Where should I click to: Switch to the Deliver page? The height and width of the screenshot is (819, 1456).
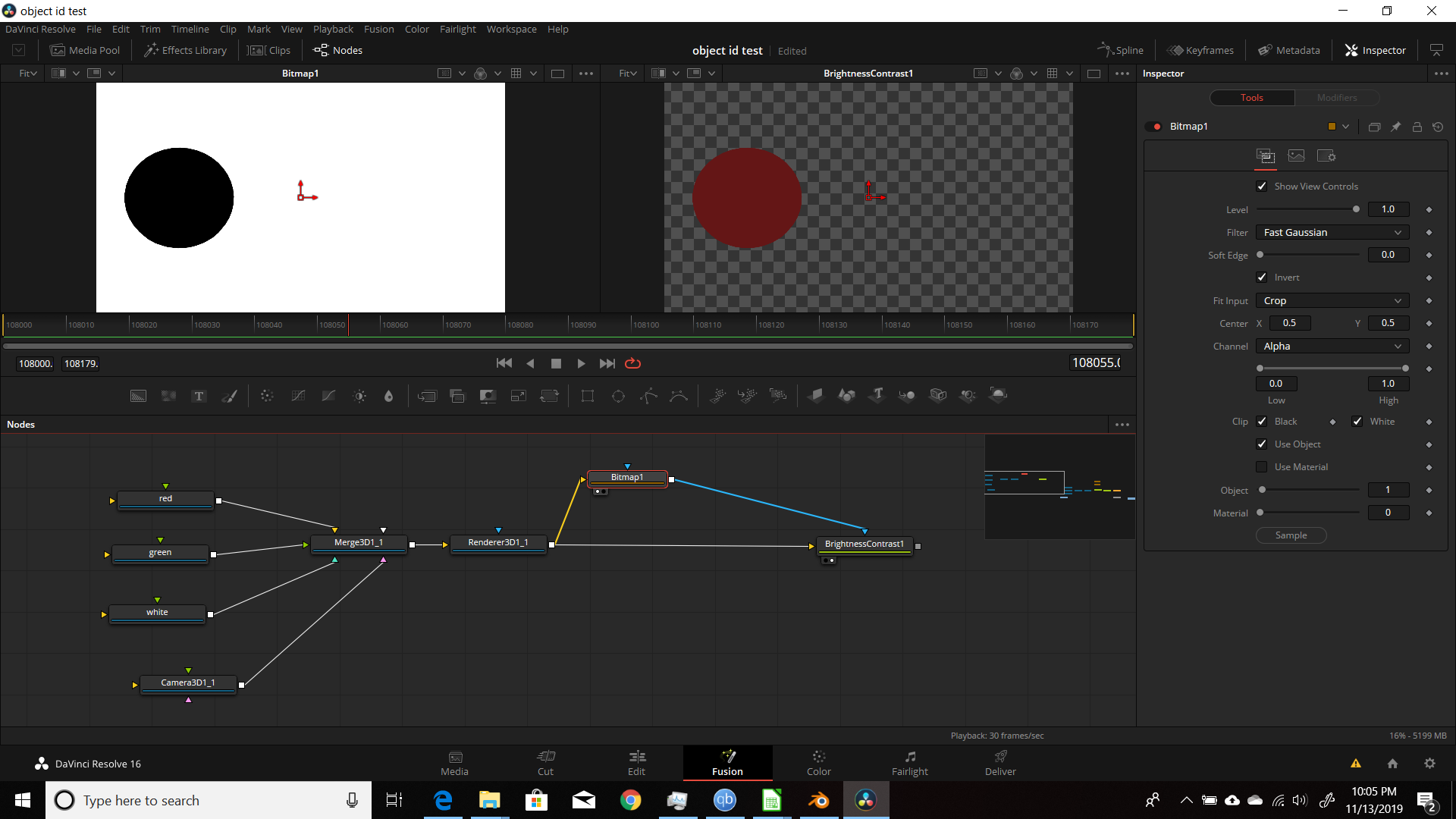tap(1000, 763)
